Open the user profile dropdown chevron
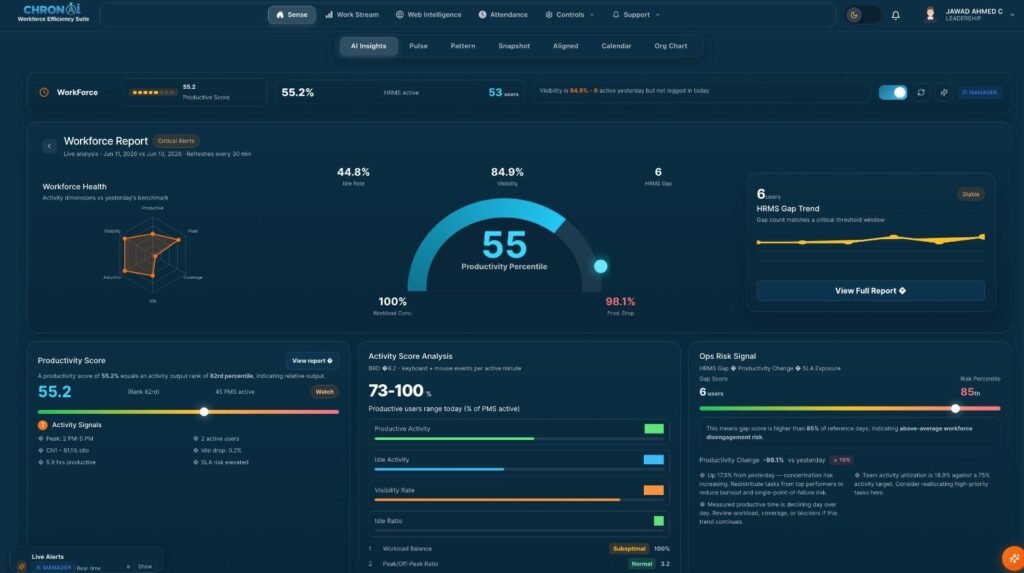1024x573 pixels. click(1012, 14)
